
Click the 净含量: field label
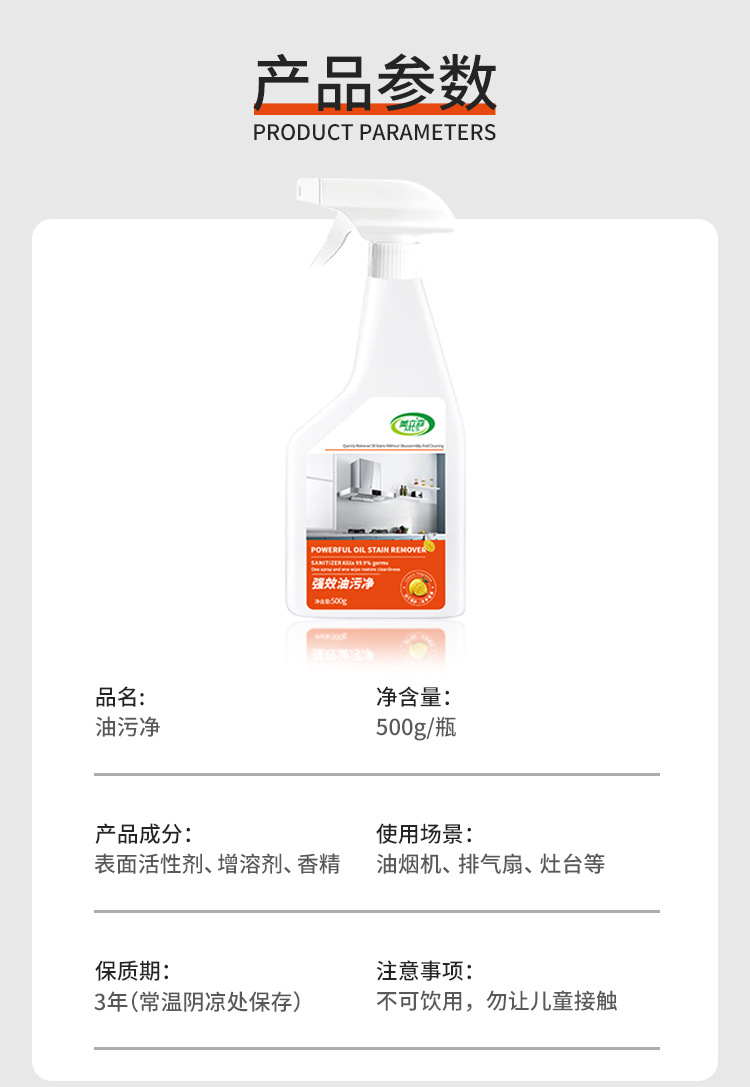click(413, 697)
